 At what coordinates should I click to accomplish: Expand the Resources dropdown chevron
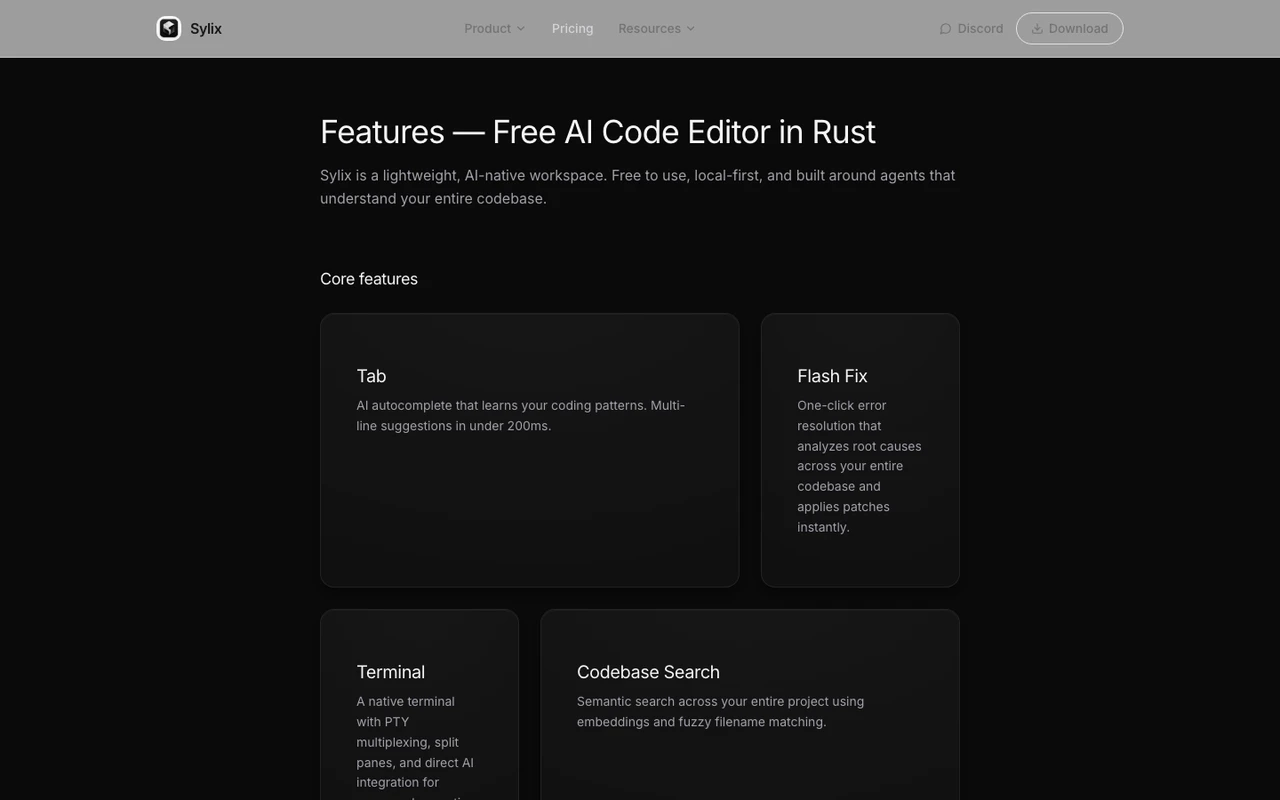pos(691,29)
